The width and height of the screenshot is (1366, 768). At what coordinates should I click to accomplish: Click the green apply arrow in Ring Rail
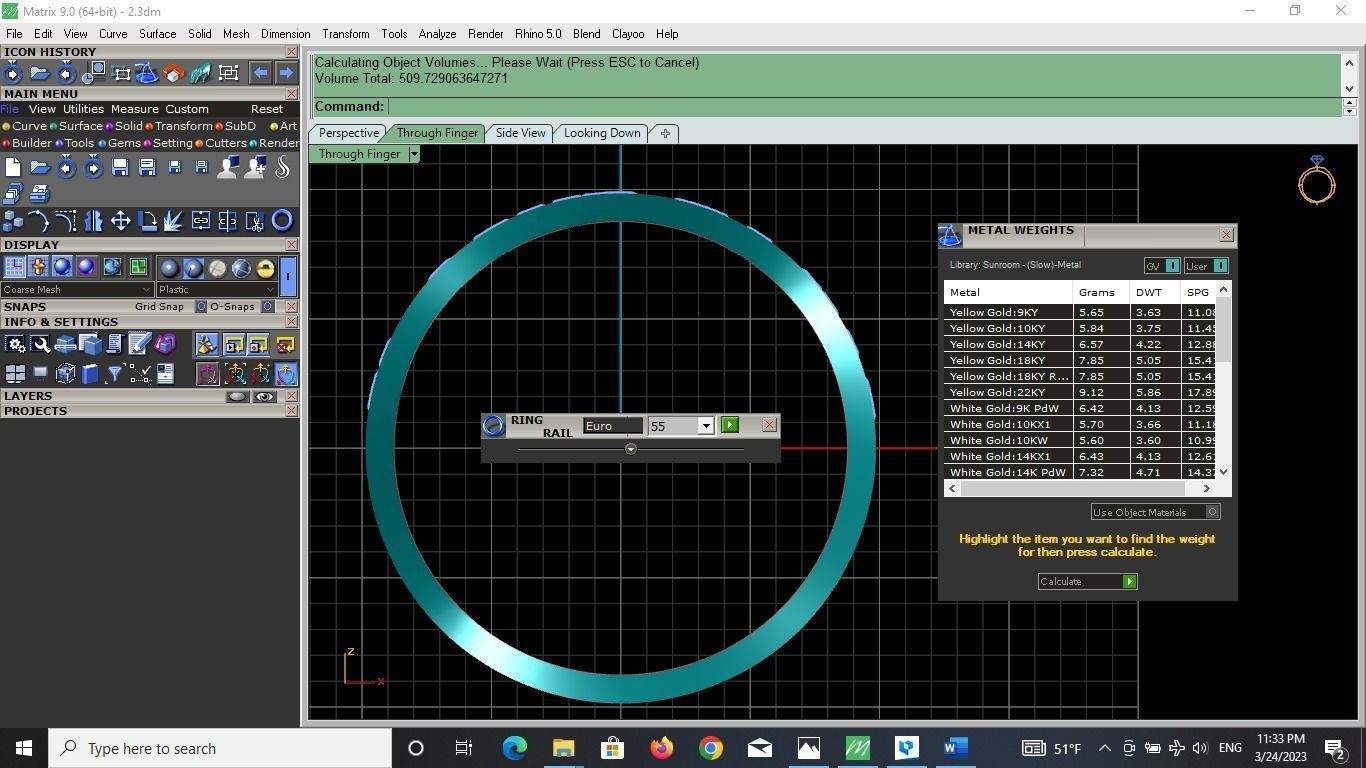730,425
